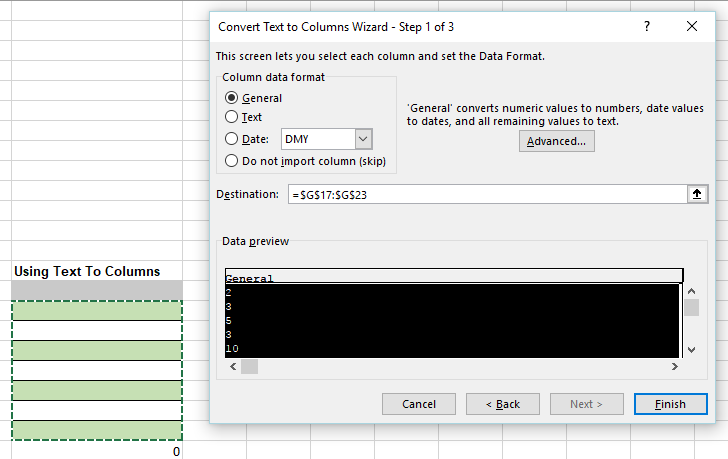The height and width of the screenshot is (459, 728).
Task: Select the General data format option
Action: coord(232,98)
